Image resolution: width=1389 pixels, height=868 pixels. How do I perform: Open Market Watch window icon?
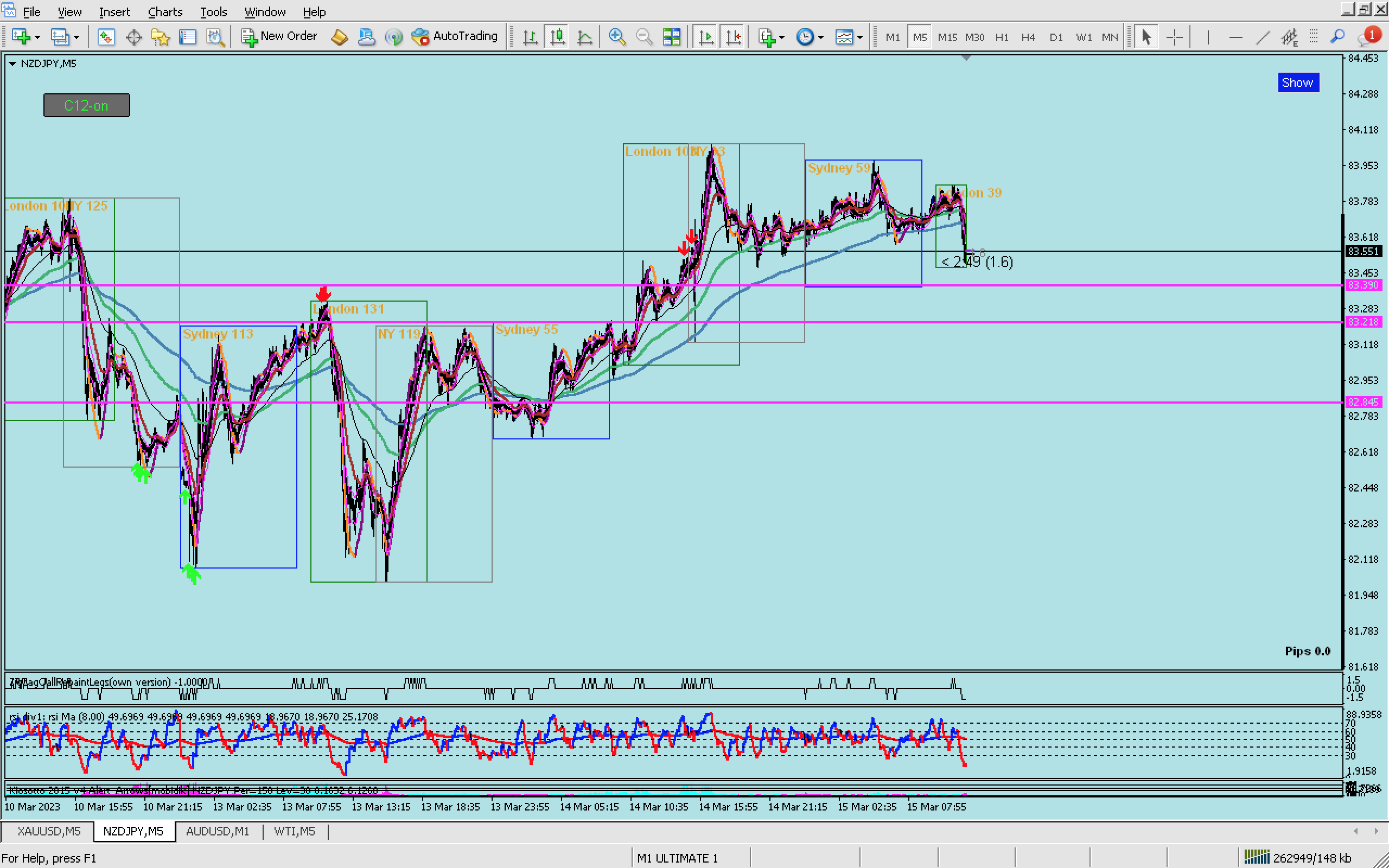106,37
